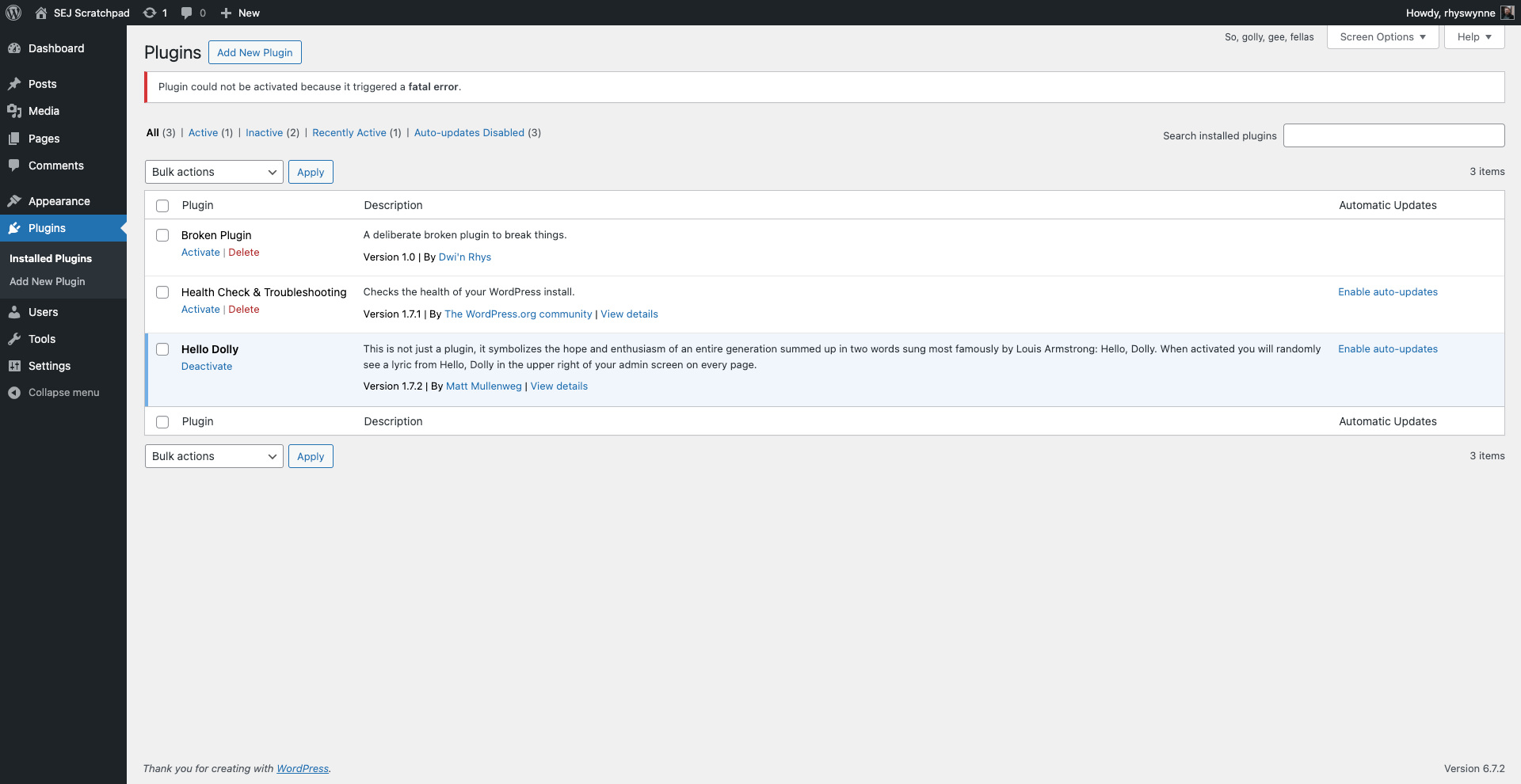Open Tools from the sidebar
1521x784 pixels.
click(40, 338)
